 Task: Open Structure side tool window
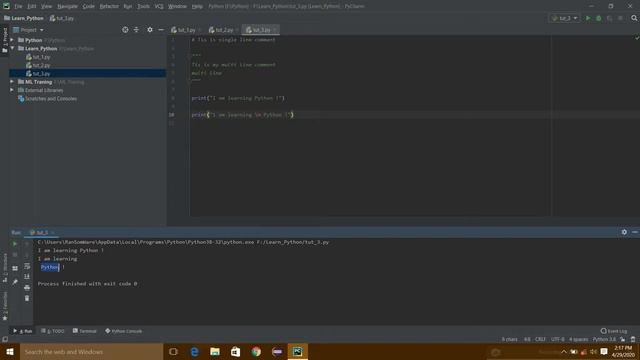click(5, 267)
